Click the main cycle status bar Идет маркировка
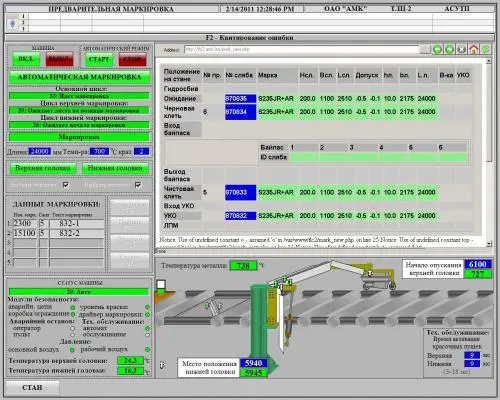Screen dimensions: 500x400 (x=79, y=96)
